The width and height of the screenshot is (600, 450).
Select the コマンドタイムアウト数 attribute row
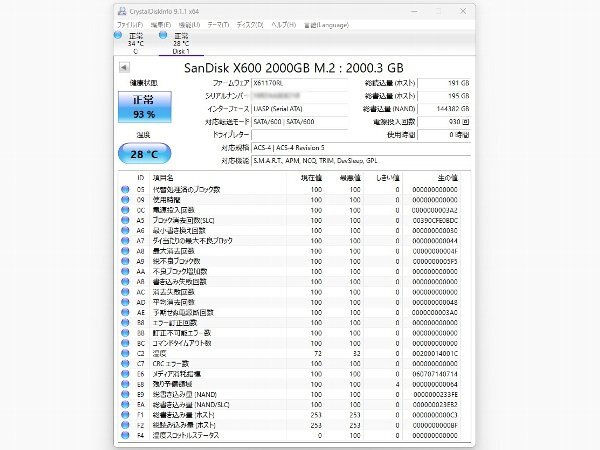point(291,343)
